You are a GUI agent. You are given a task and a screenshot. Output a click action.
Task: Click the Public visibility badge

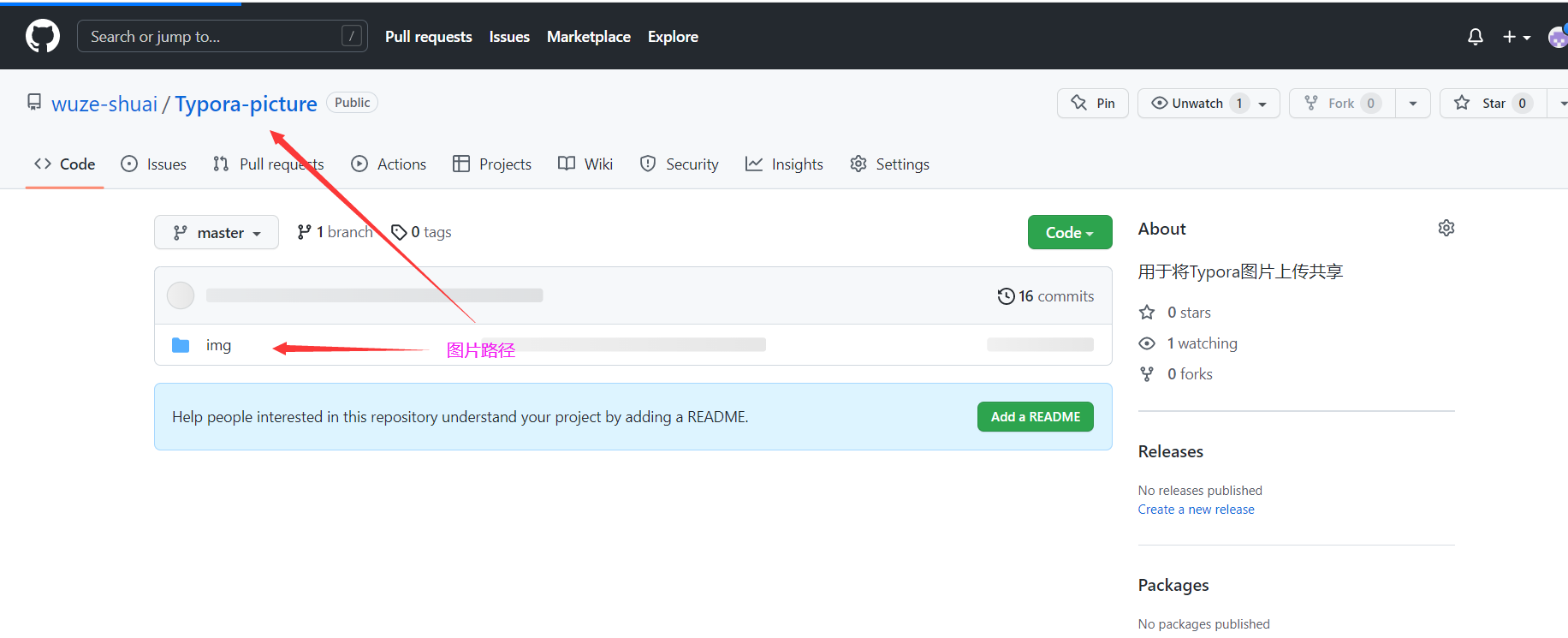click(353, 103)
